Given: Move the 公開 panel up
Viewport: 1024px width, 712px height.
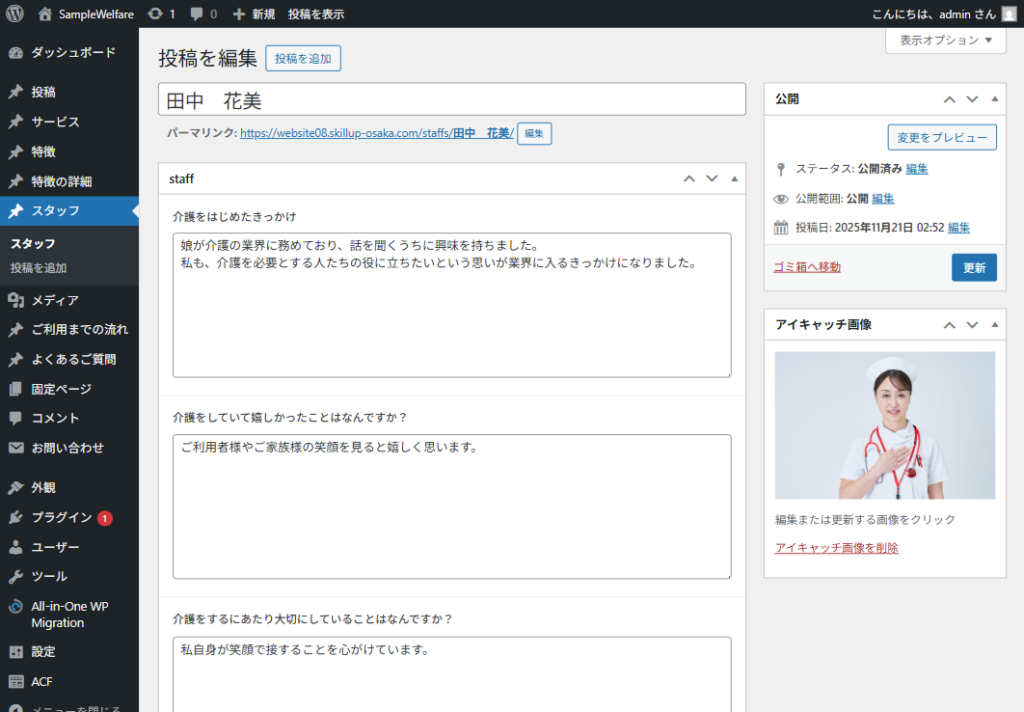Looking at the screenshot, I should pyautogui.click(x=949, y=99).
